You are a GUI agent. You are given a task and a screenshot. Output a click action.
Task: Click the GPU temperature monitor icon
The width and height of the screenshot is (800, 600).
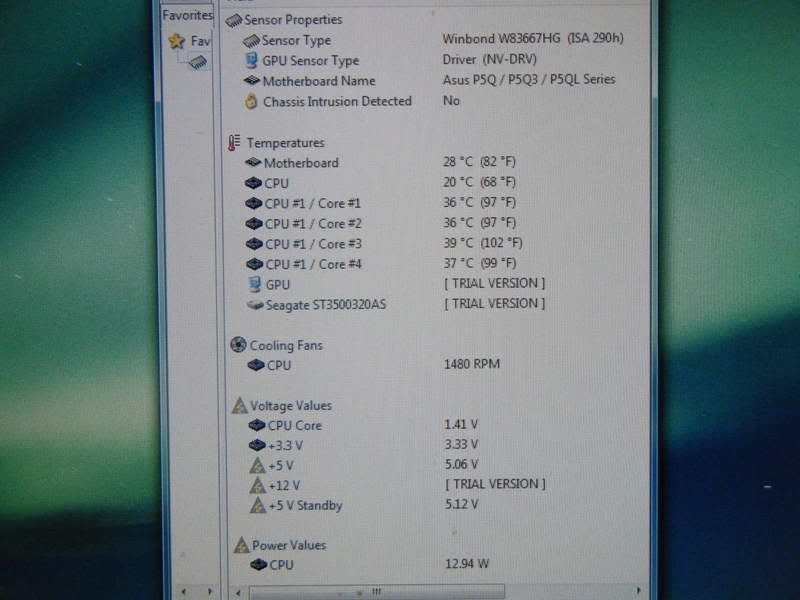click(x=255, y=284)
